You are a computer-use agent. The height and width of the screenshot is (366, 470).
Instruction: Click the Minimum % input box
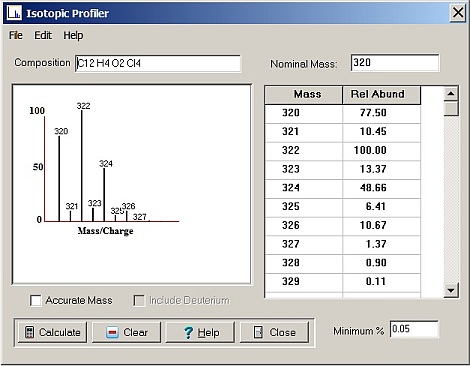click(414, 329)
